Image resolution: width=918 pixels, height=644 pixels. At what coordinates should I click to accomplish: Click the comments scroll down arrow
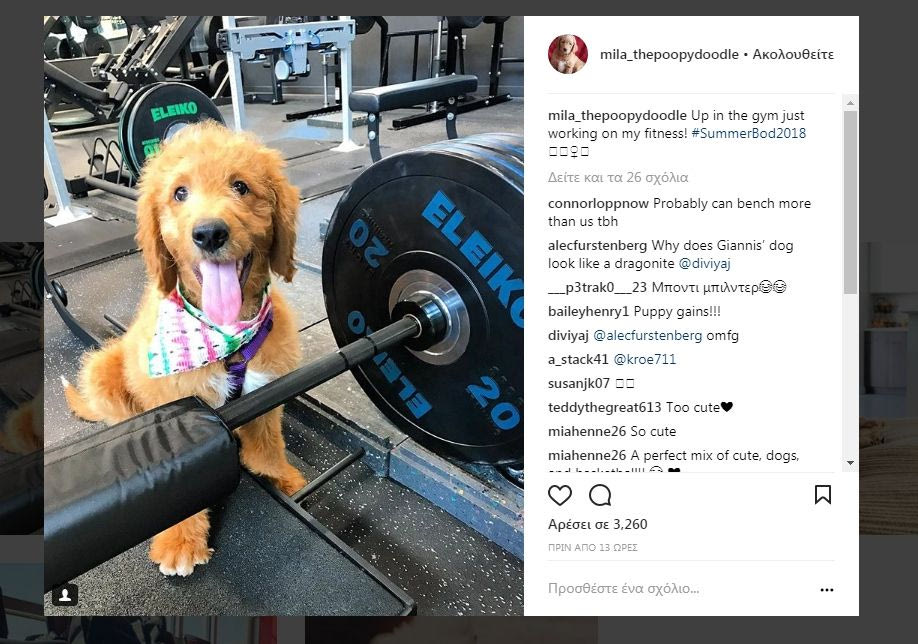click(x=850, y=463)
